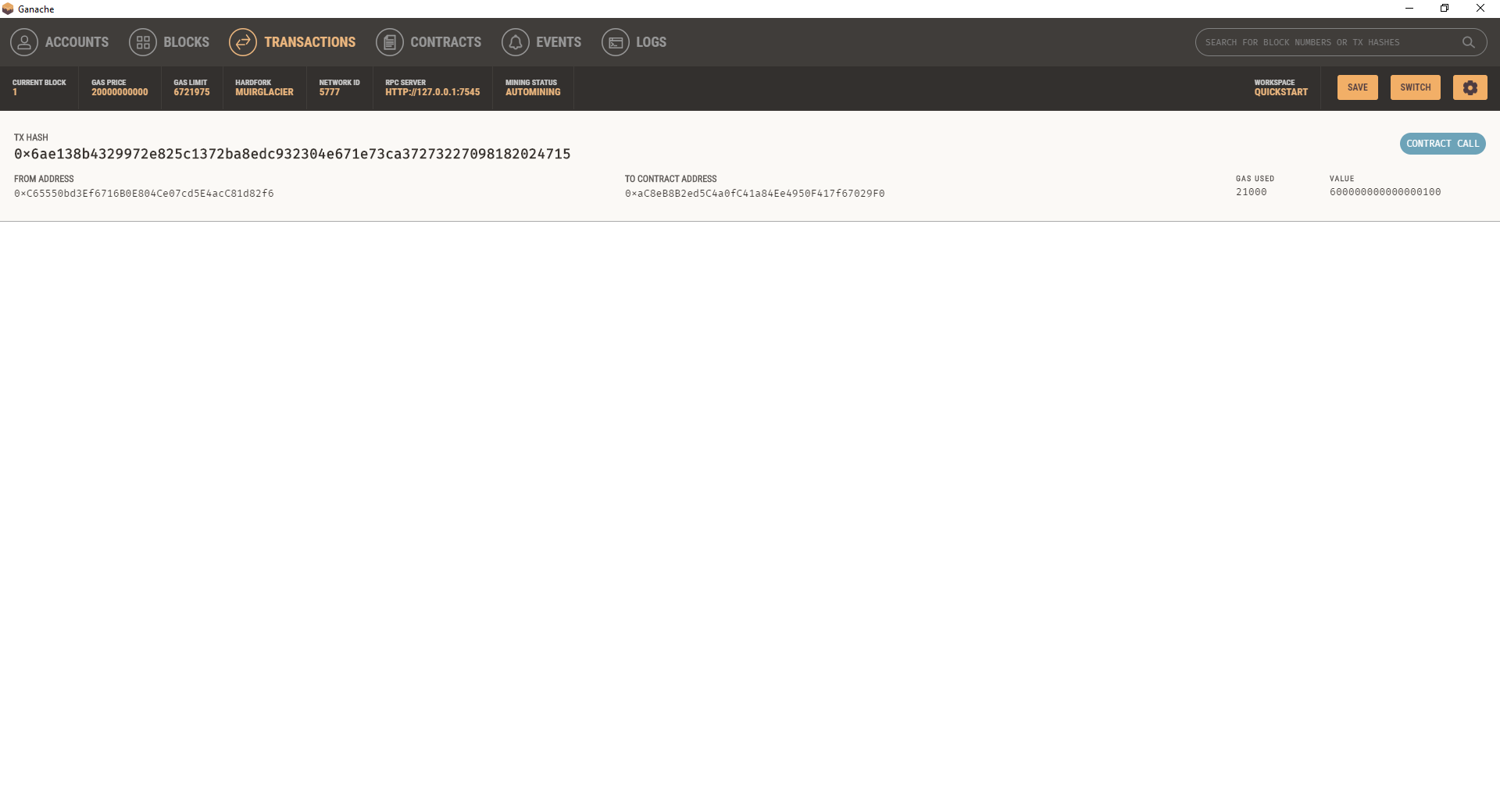The height and width of the screenshot is (812, 1500).
Task: Close the Ganache window
Action: (1480, 9)
